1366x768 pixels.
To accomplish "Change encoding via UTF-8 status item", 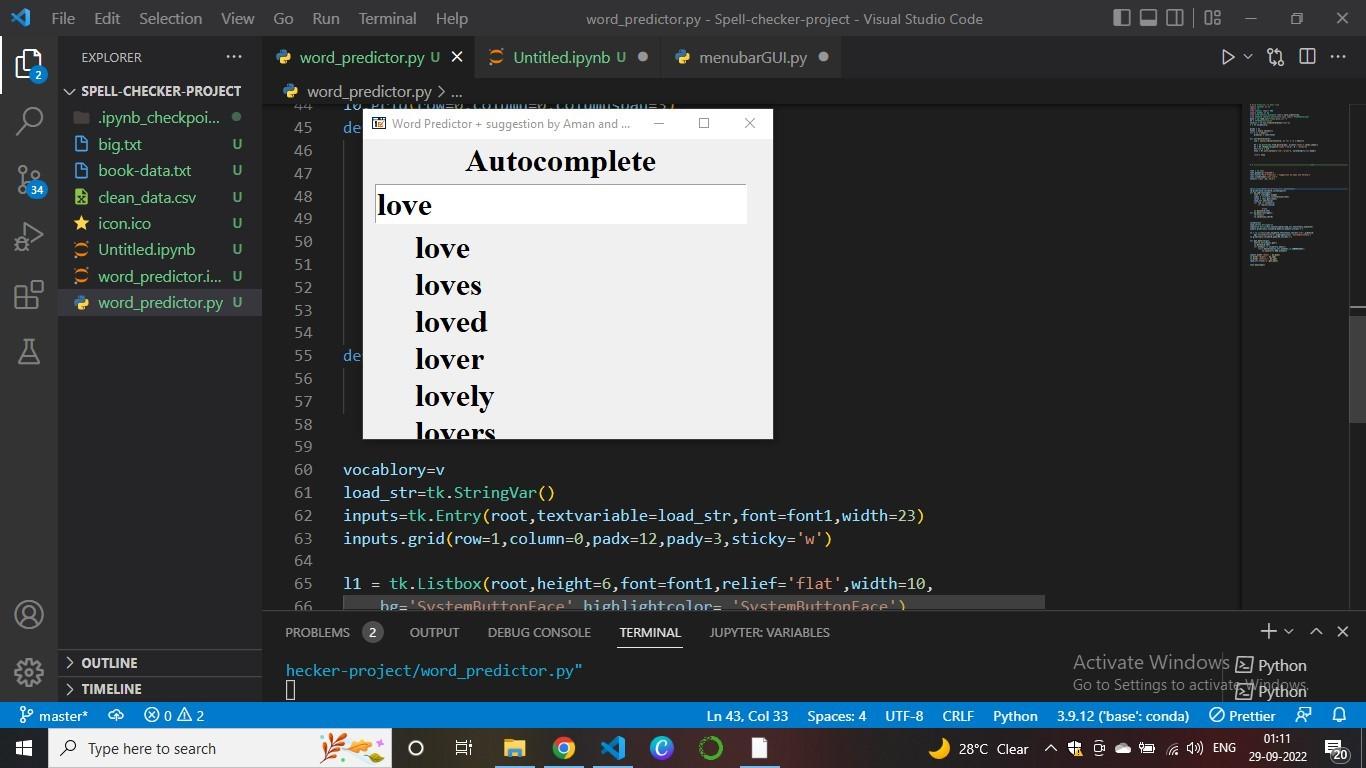I will tap(904, 716).
